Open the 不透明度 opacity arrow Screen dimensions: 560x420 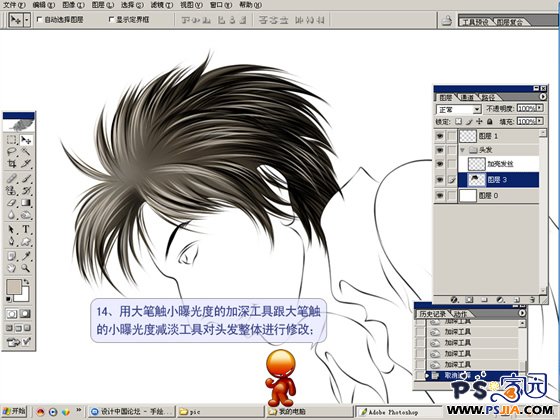pyautogui.click(x=540, y=108)
